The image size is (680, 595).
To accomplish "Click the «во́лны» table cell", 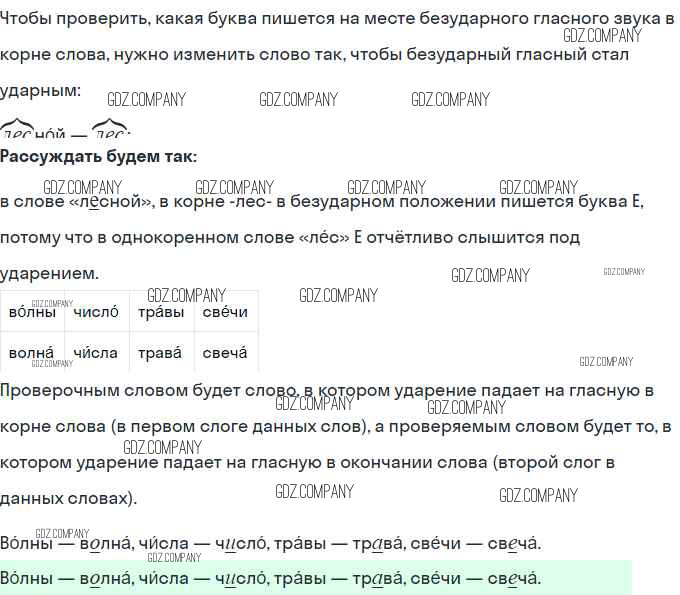I will pos(33,313).
